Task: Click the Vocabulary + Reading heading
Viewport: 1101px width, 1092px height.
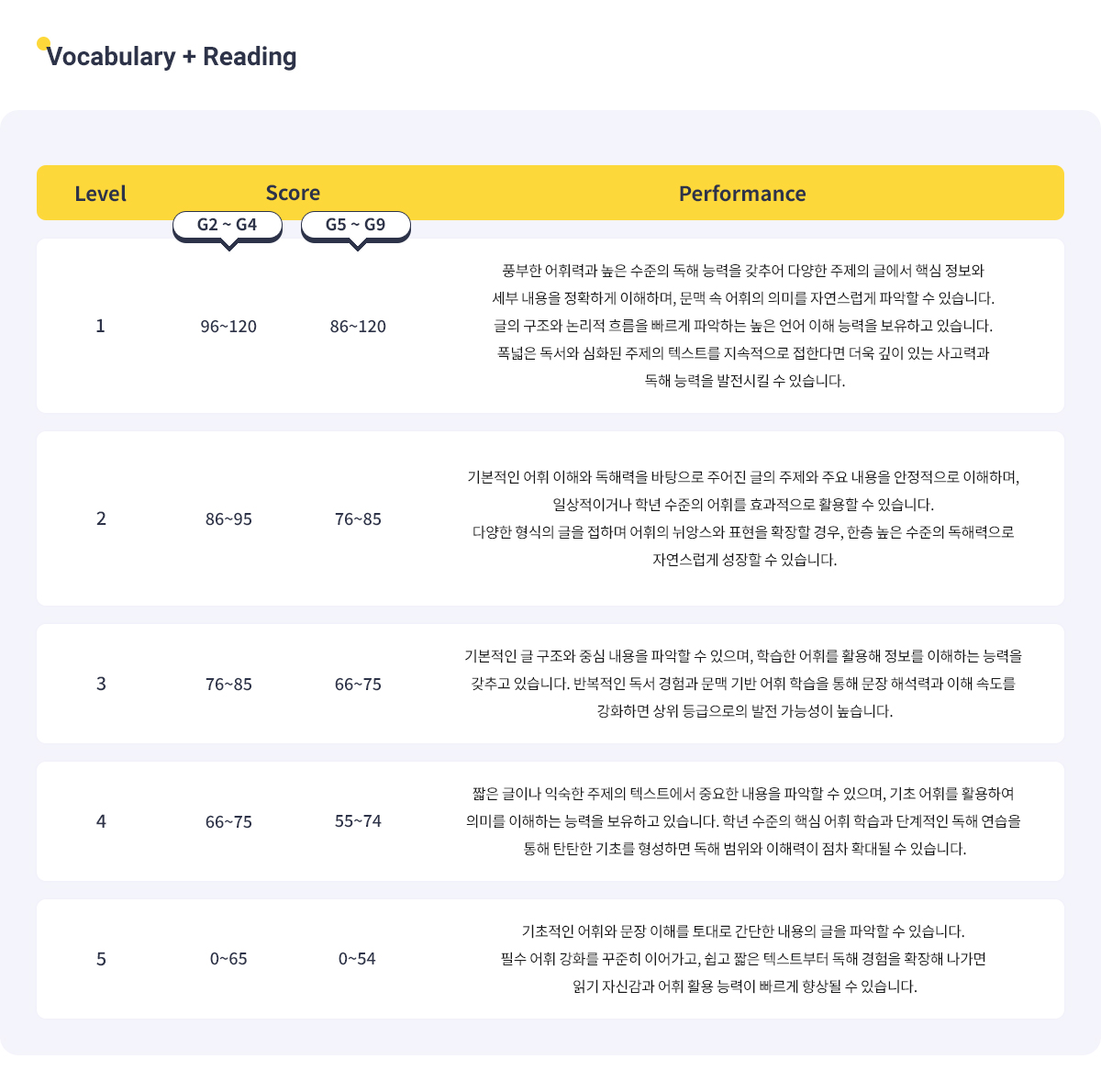Action: coord(172,57)
